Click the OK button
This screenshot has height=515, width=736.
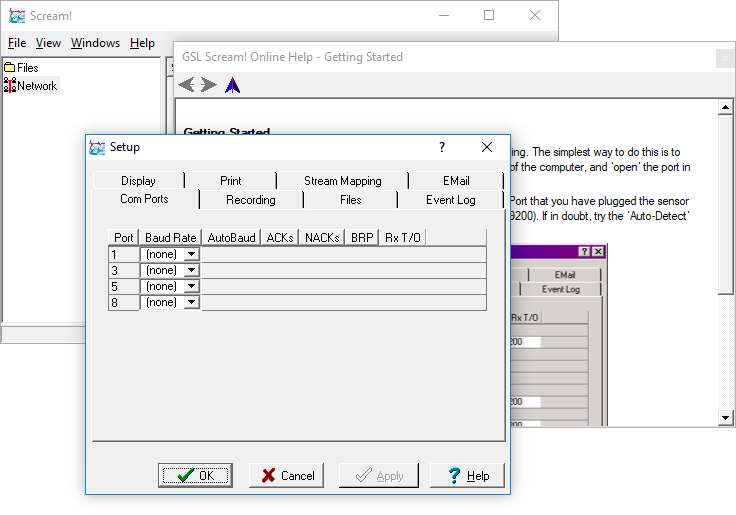[195, 476]
